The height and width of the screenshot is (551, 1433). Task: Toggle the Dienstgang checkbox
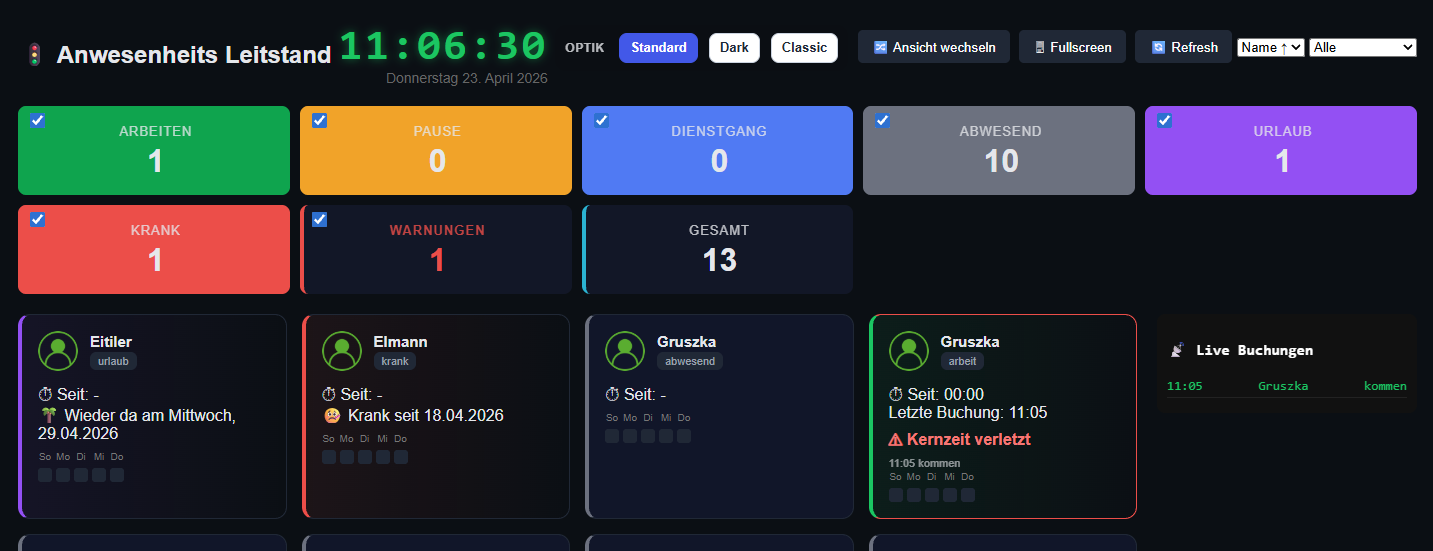(602, 121)
